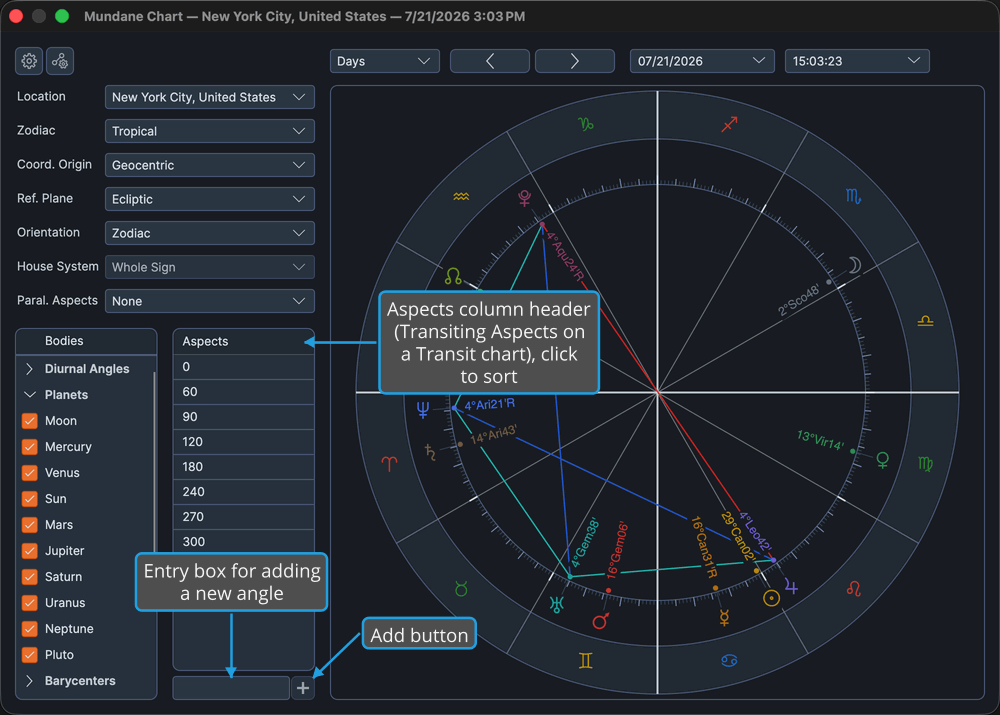Image resolution: width=1000 pixels, height=715 pixels.
Task: Select the 0 aspect row
Action: (244, 367)
